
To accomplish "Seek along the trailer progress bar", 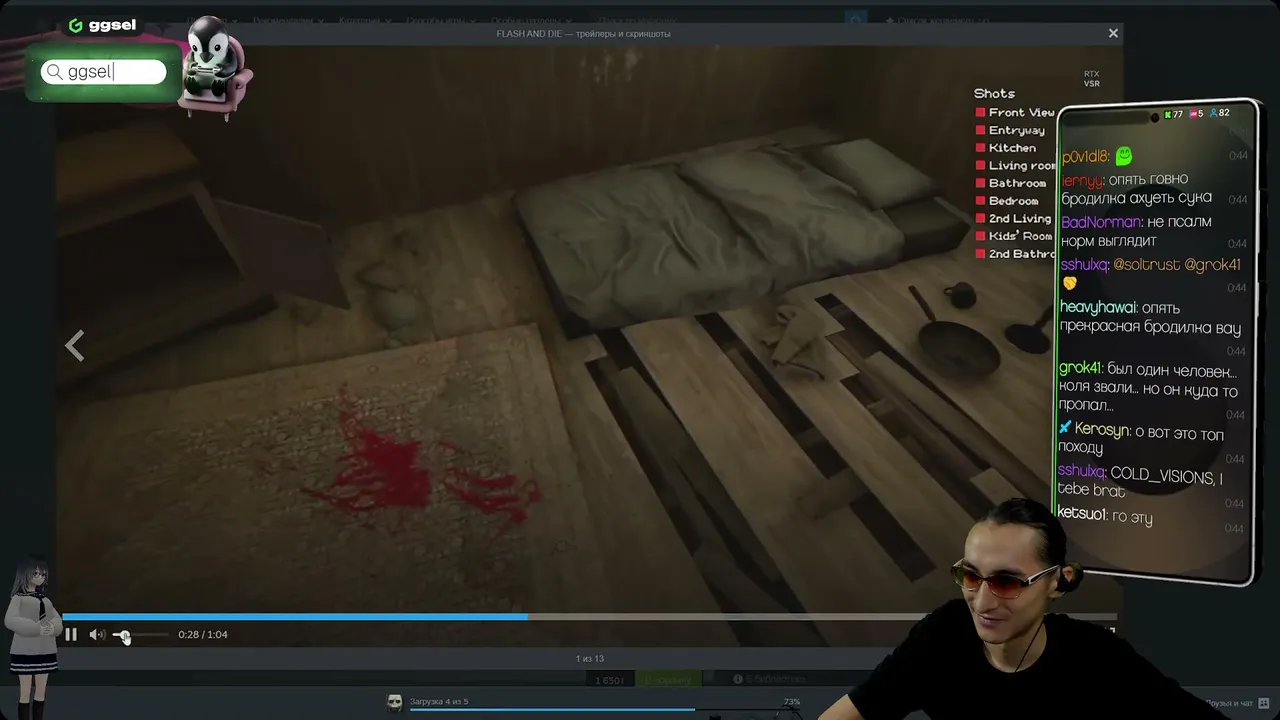I will pyautogui.click(x=589, y=617).
